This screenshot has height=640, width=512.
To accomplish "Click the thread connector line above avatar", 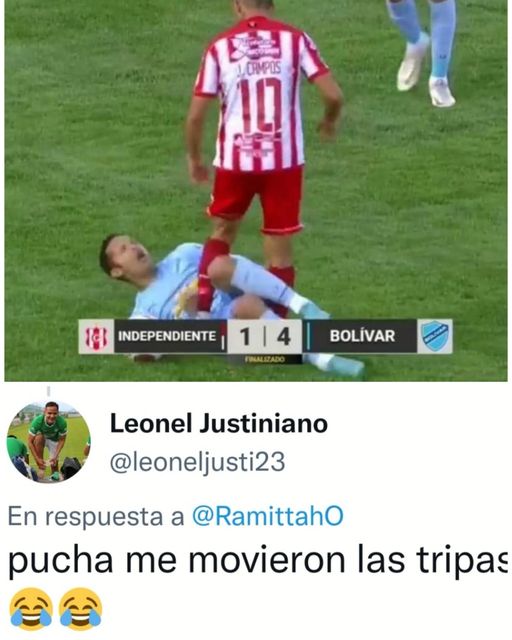I will (49, 391).
